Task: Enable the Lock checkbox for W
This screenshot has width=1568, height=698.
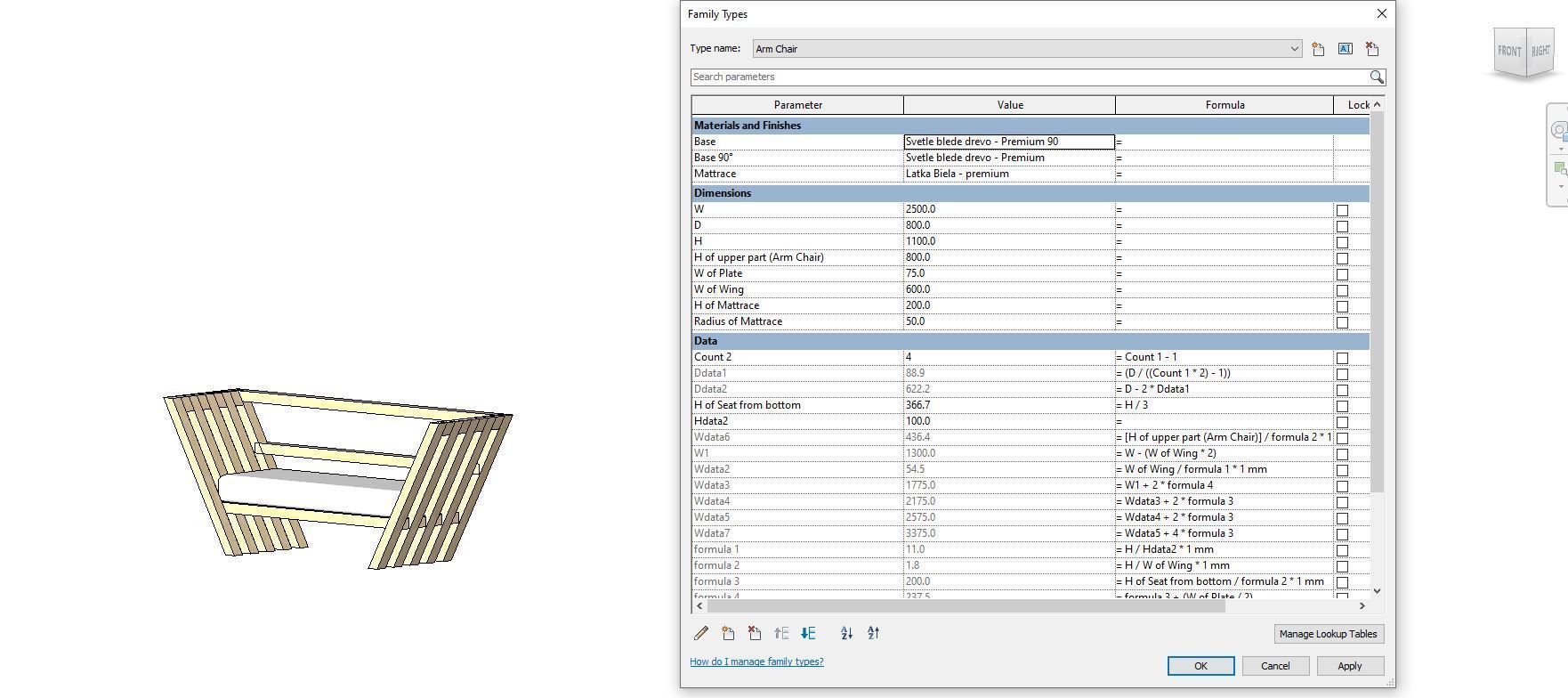Action: [x=1342, y=210]
